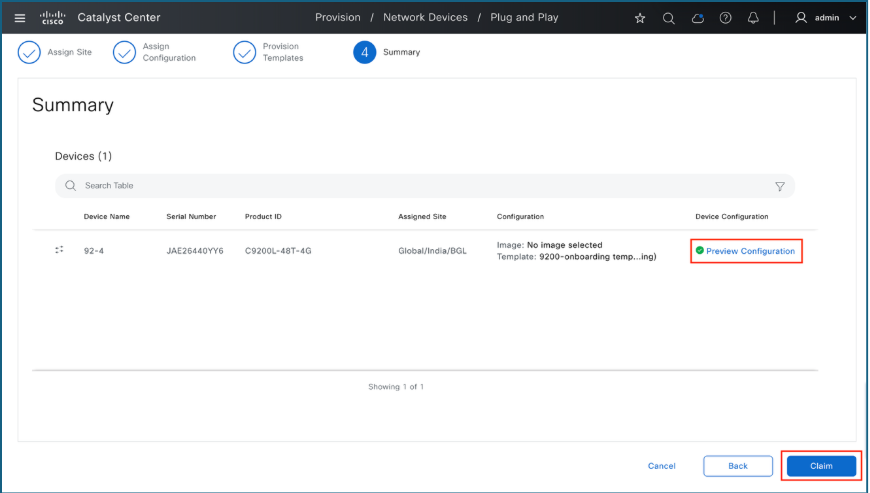Expand the admin account dropdown arrow
The height and width of the screenshot is (493, 870).
[x=853, y=18]
